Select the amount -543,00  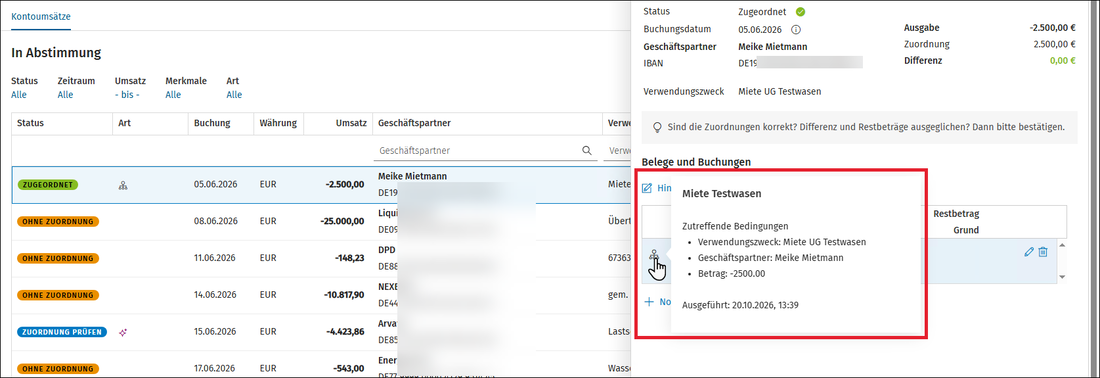pos(349,368)
